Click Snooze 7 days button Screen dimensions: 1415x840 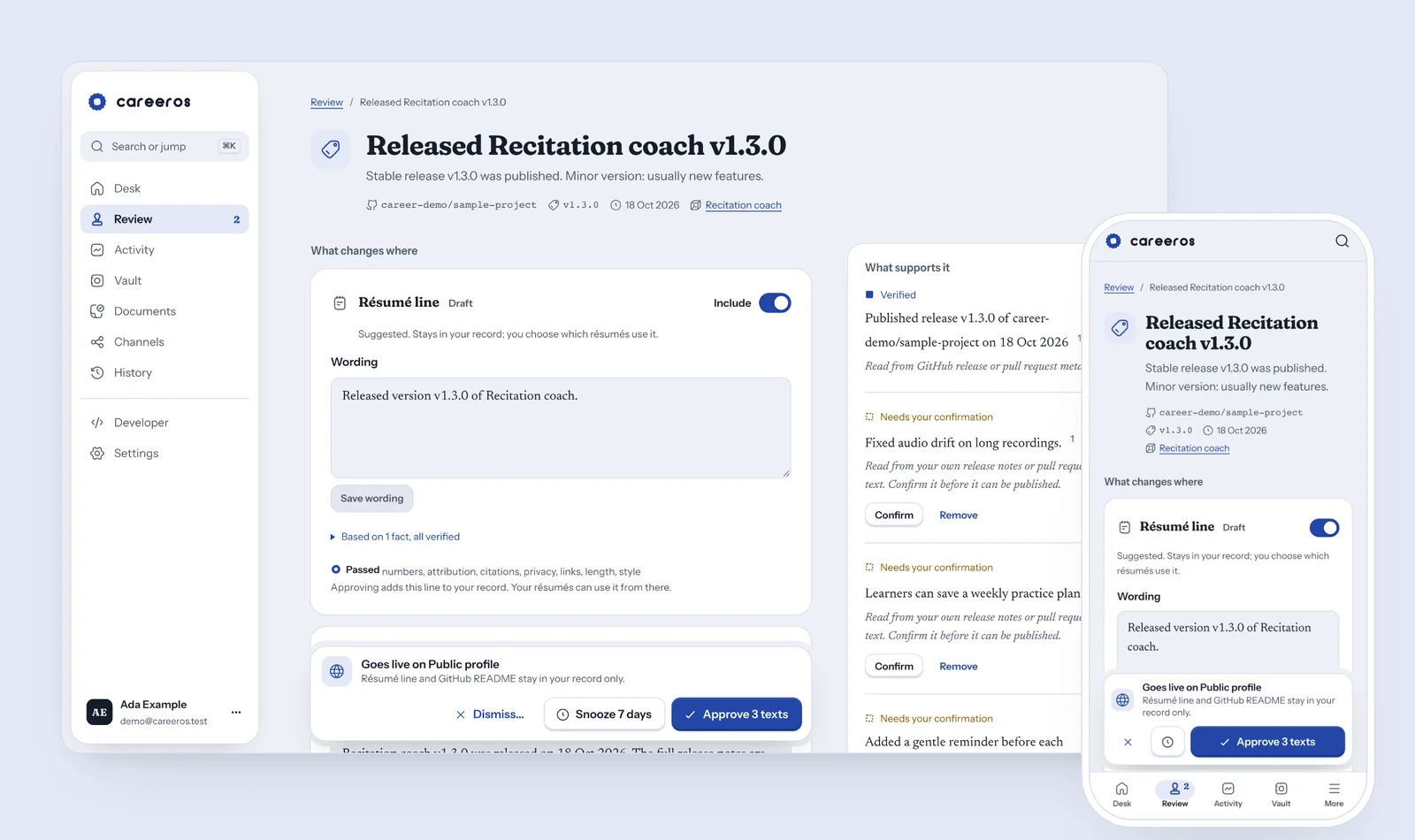point(605,714)
